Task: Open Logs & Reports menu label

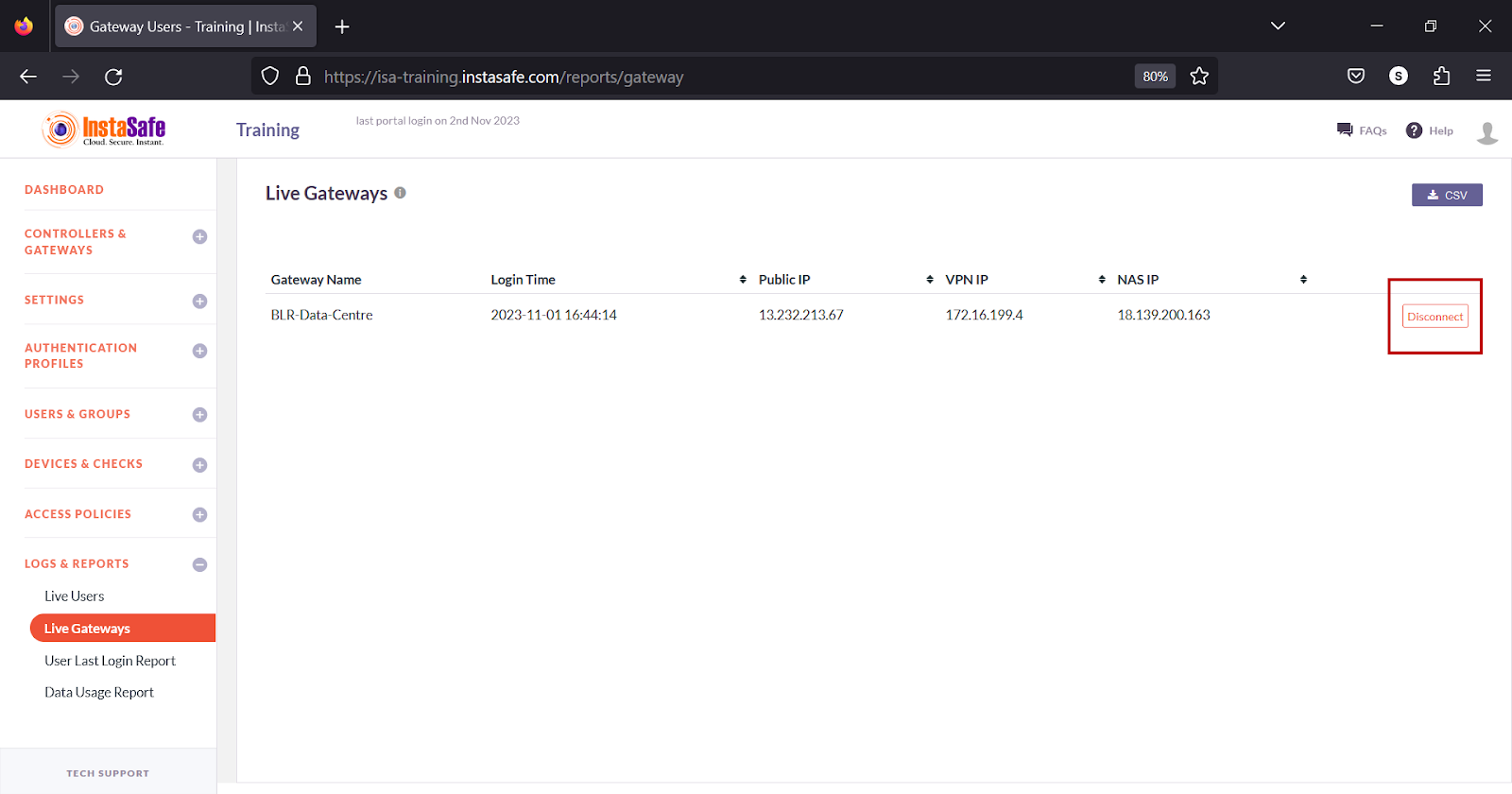Action: click(77, 564)
